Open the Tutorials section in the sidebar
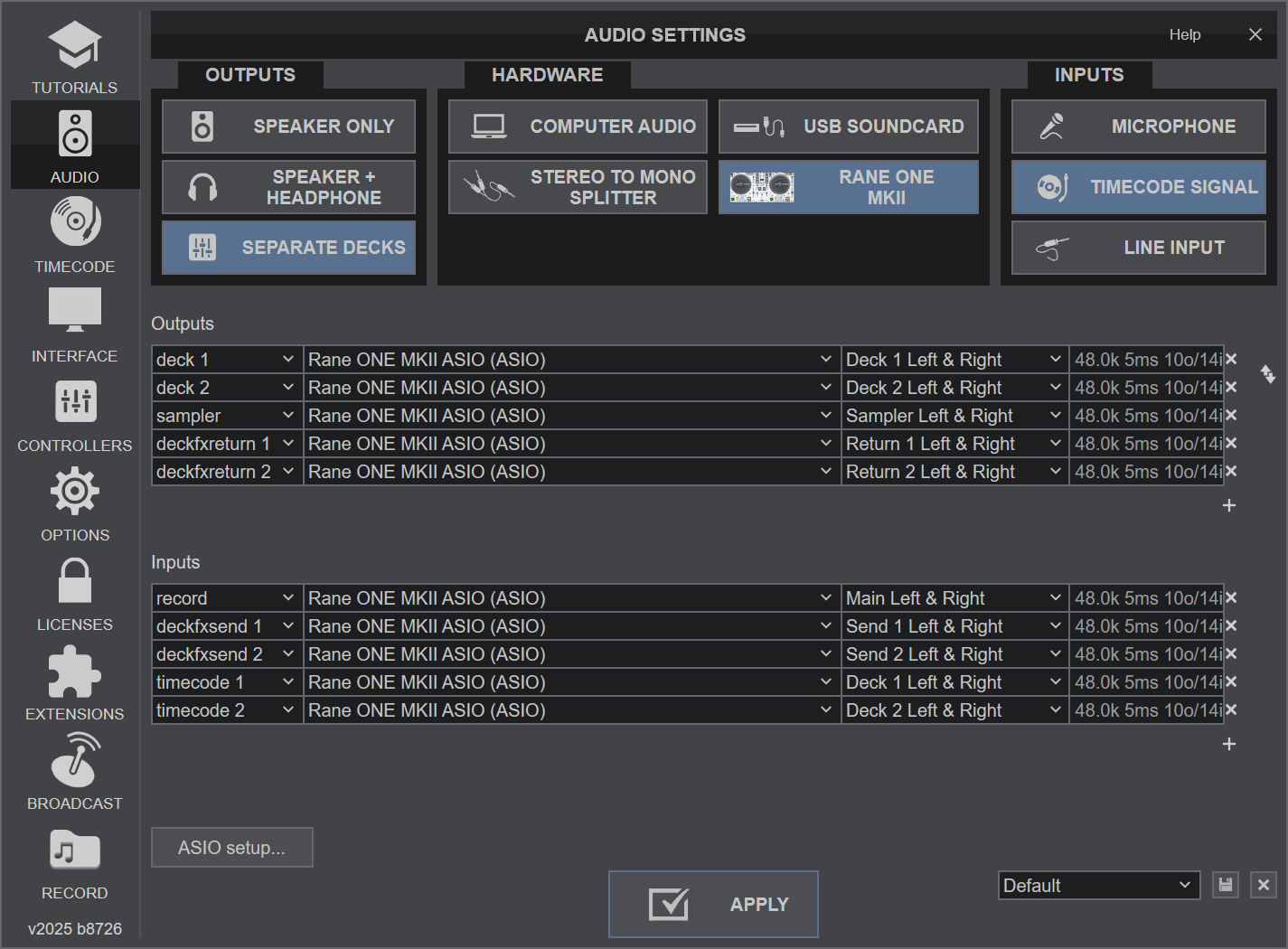Image resolution: width=1288 pixels, height=949 pixels. [x=74, y=58]
